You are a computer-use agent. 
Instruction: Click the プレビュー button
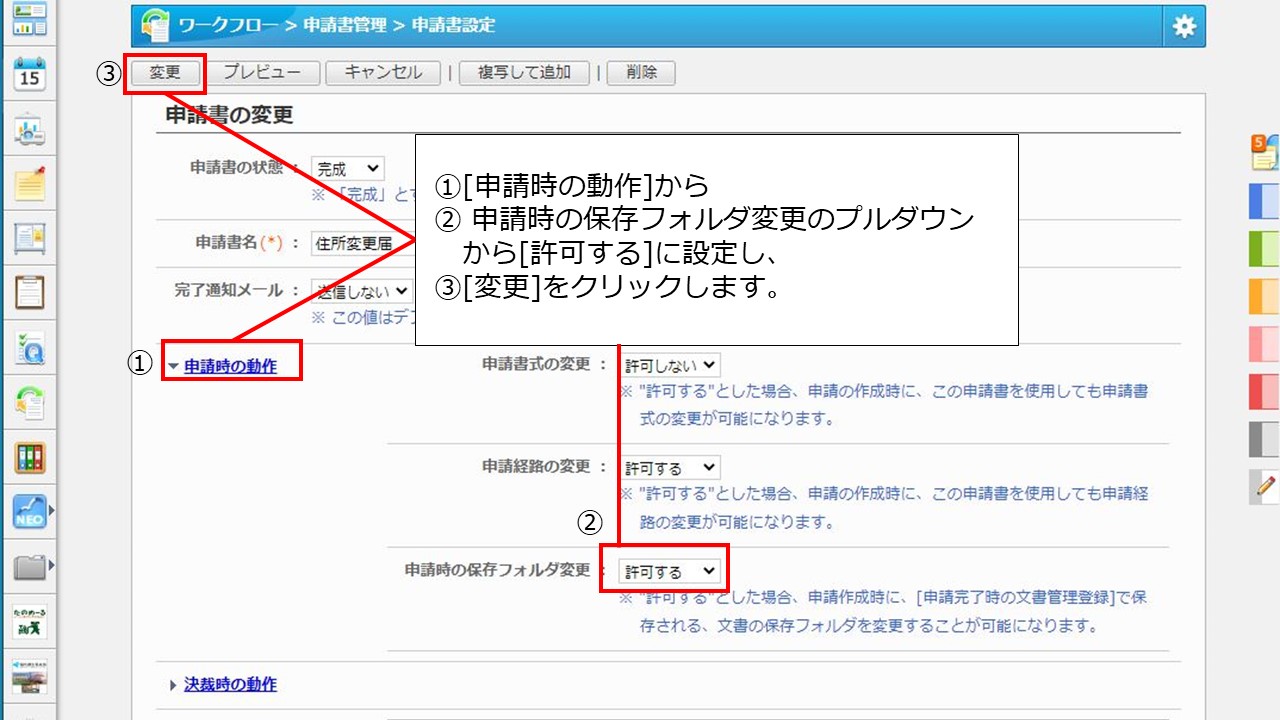pos(262,73)
